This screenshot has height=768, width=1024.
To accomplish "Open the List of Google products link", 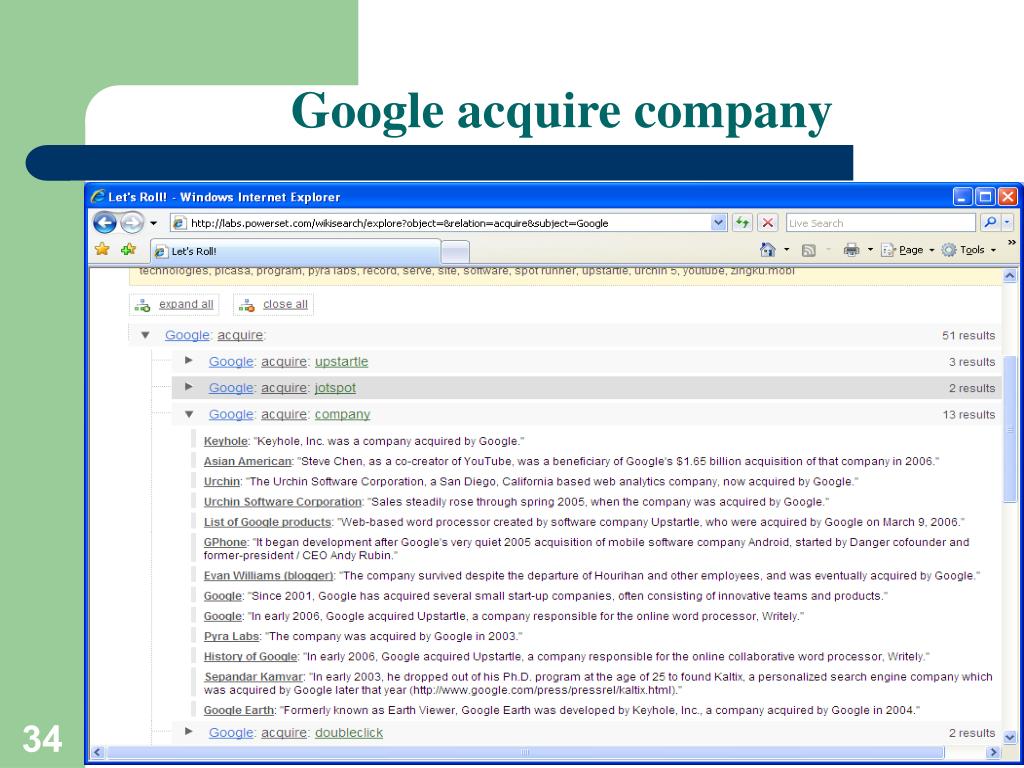I will tap(267, 522).
